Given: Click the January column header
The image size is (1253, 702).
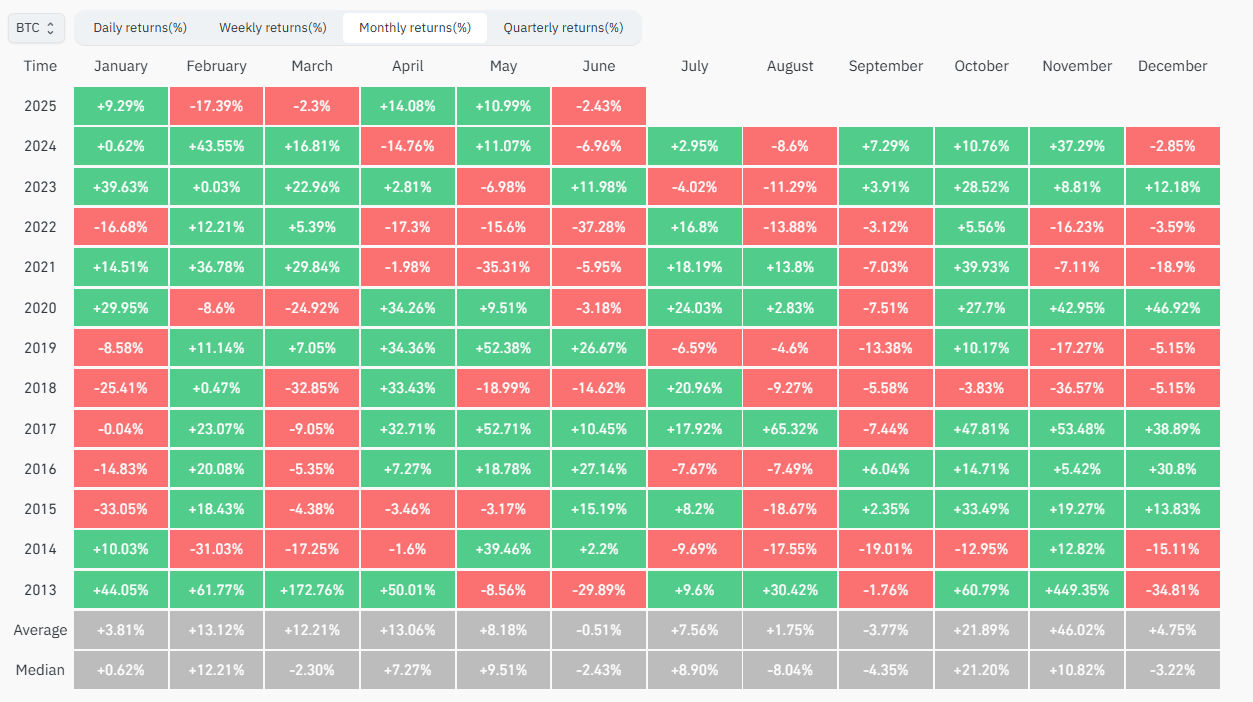Looking at the screenshot, I should click(x=121, y=66).
